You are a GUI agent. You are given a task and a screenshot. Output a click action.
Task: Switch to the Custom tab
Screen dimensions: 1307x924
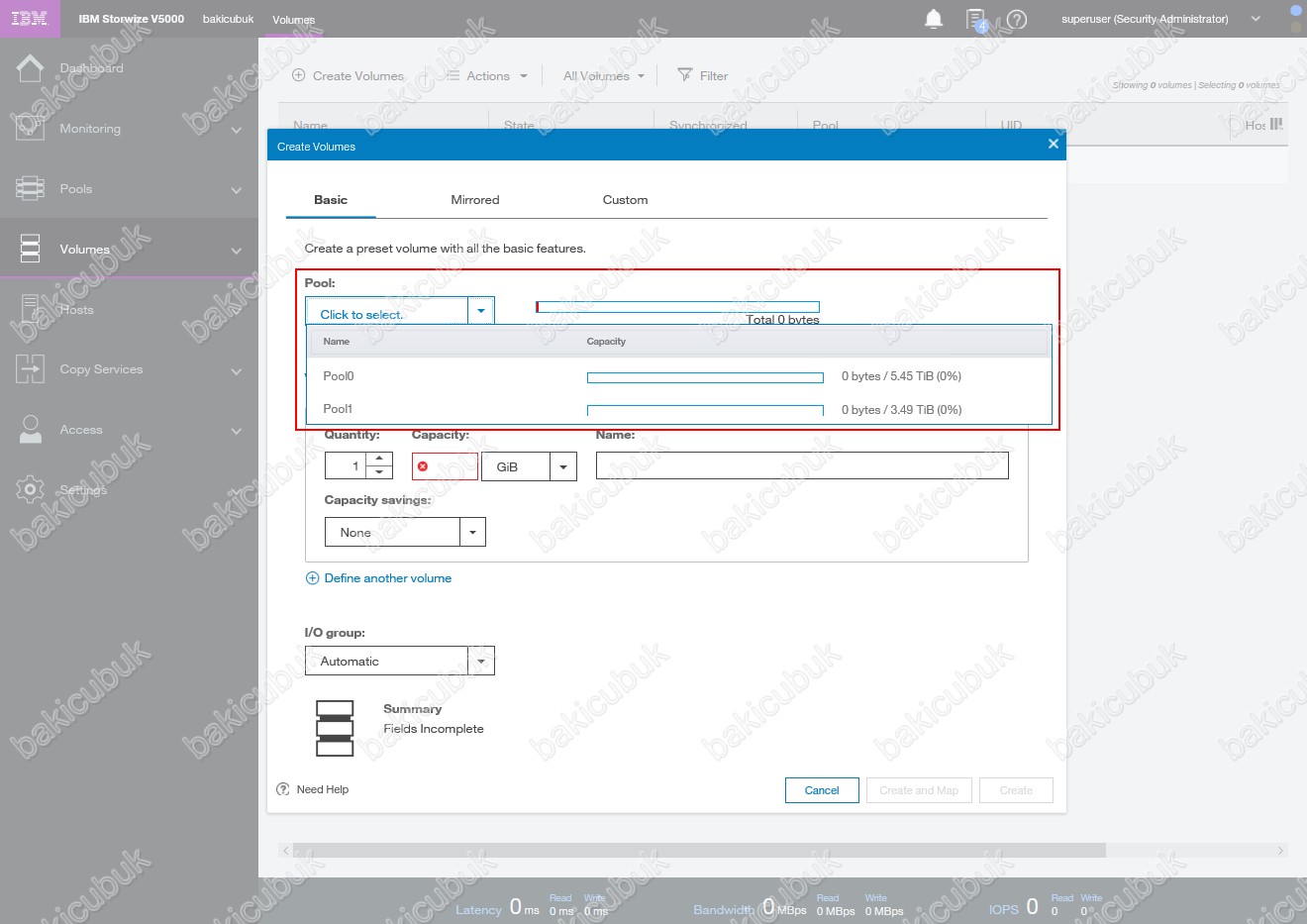pyautogui.click(x=625, y=199)
